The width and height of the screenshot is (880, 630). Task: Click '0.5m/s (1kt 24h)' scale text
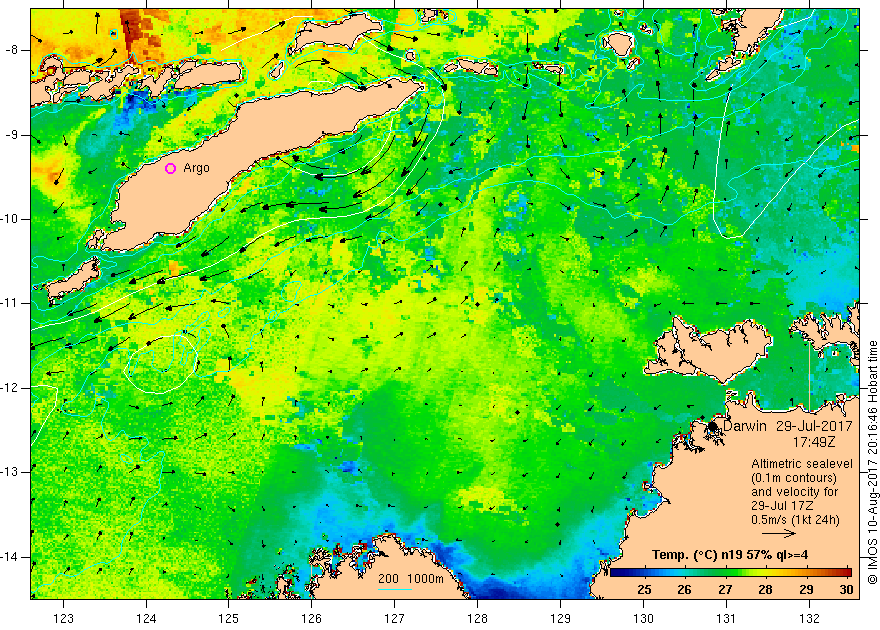[x=795, y=520]
